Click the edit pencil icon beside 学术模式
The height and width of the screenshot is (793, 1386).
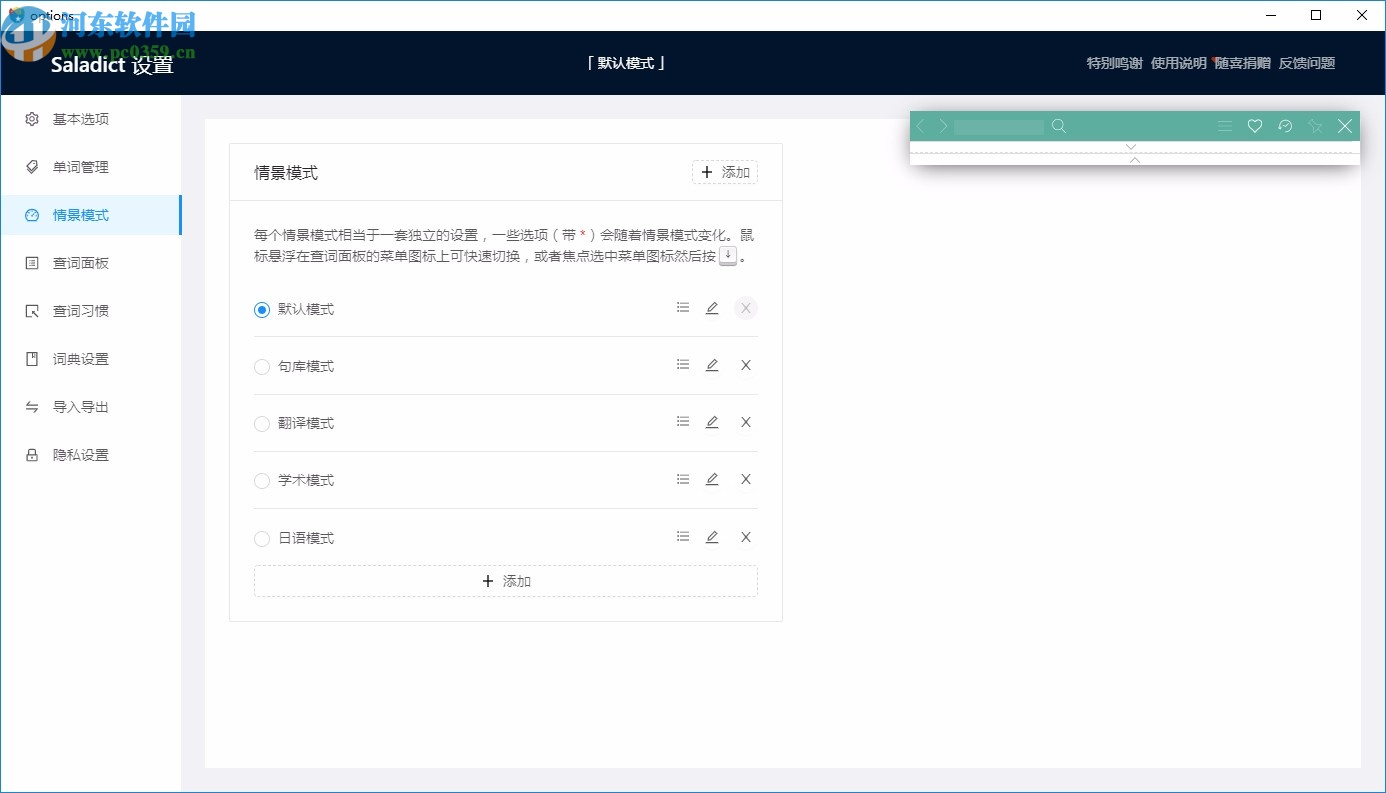712,479
